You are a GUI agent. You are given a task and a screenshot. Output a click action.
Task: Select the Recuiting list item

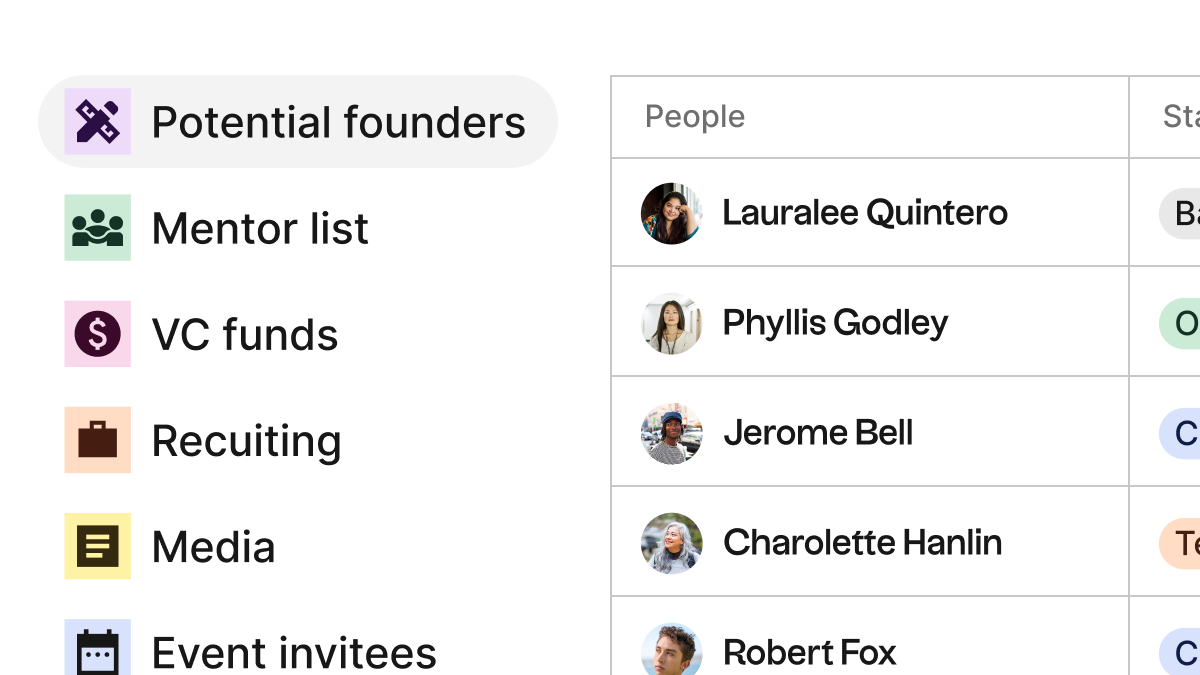pyautogui.click(x=246, y=440)
